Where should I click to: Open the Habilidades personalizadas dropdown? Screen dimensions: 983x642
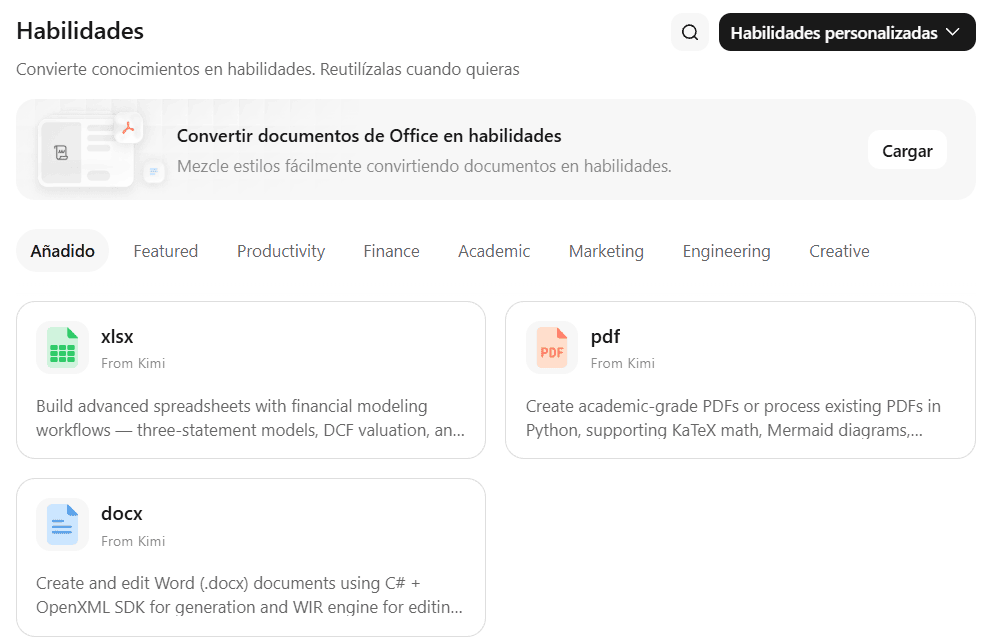tap(847, 33)
